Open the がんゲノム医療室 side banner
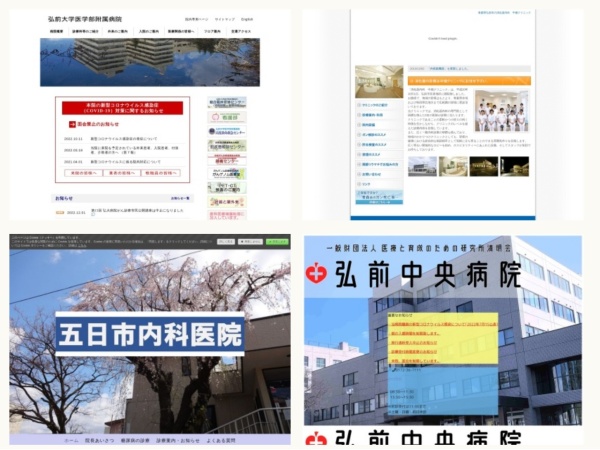Screen dimensions: 600x450 [x=227, y=174]
